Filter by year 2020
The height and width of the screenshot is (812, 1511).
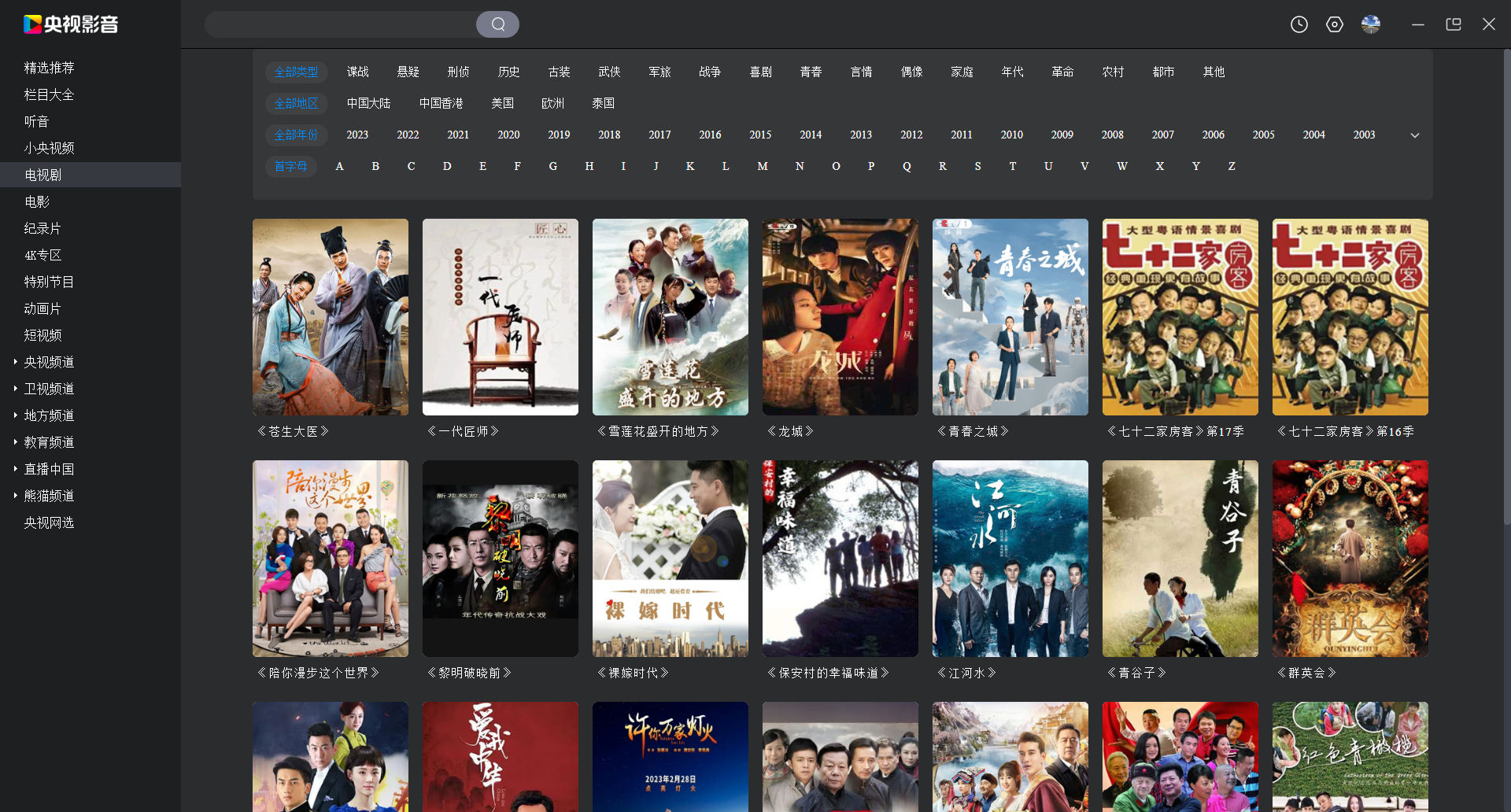[508, 135]
